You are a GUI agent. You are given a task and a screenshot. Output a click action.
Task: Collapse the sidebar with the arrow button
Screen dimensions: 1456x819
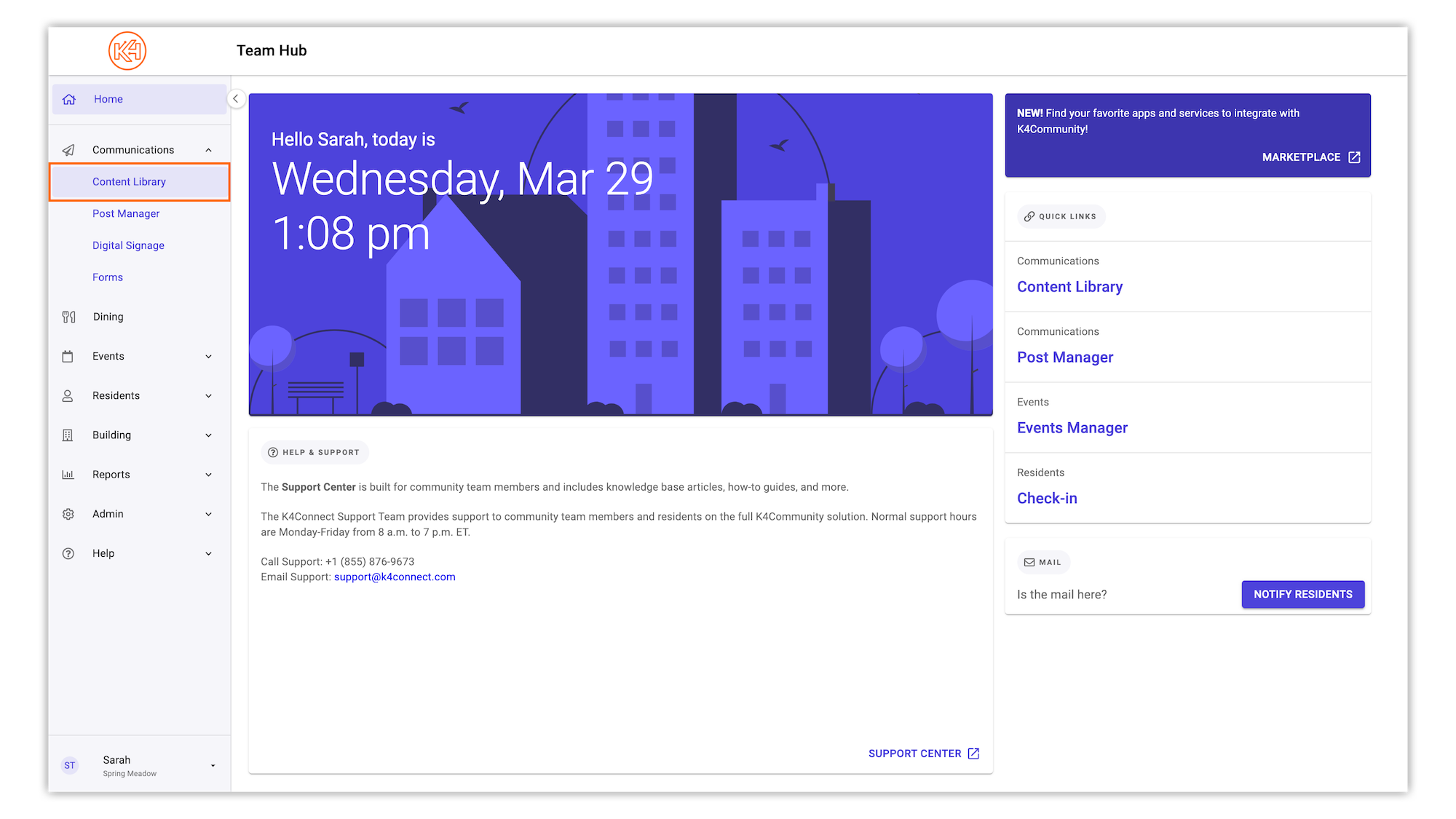click(x=236, y=99)
